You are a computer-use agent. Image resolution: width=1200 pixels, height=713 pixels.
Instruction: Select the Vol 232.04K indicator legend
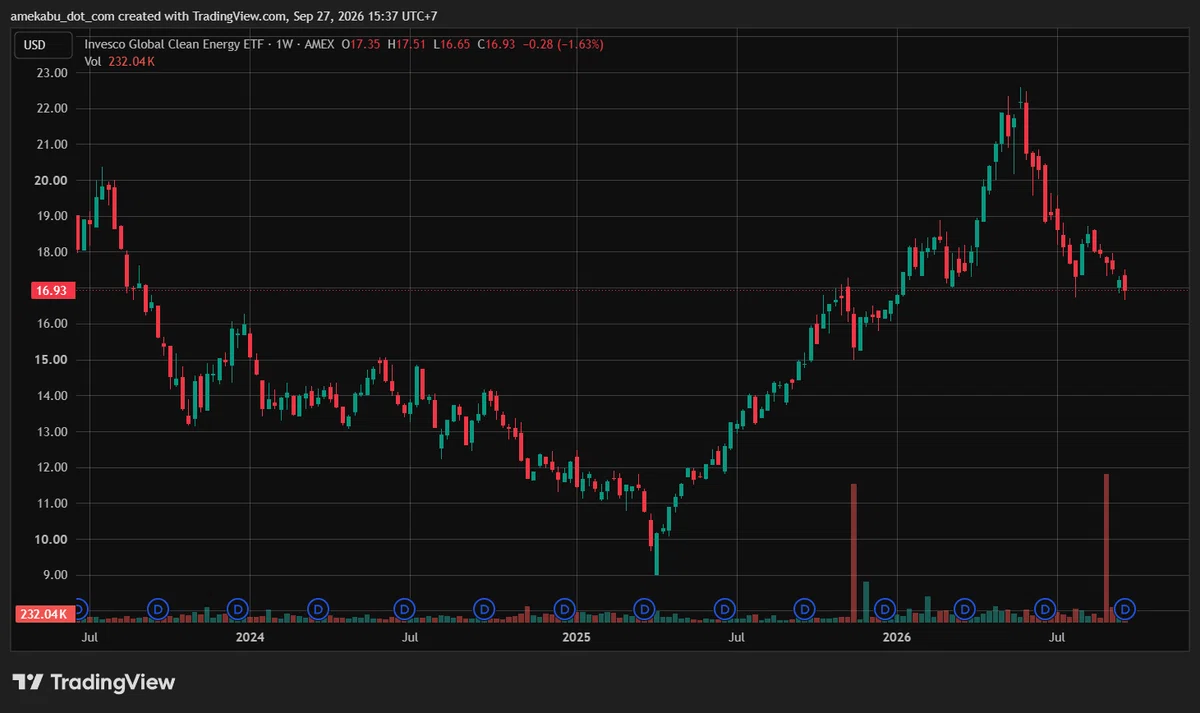click(120, 61)
